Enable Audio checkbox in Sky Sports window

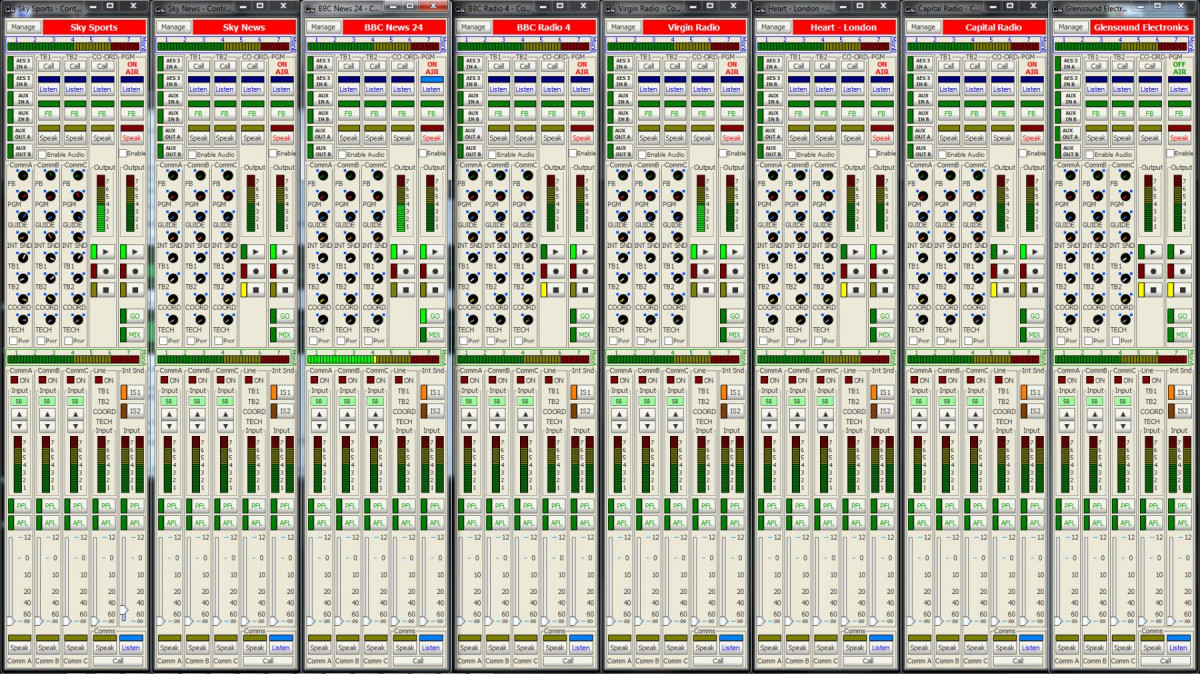point(42,155)
